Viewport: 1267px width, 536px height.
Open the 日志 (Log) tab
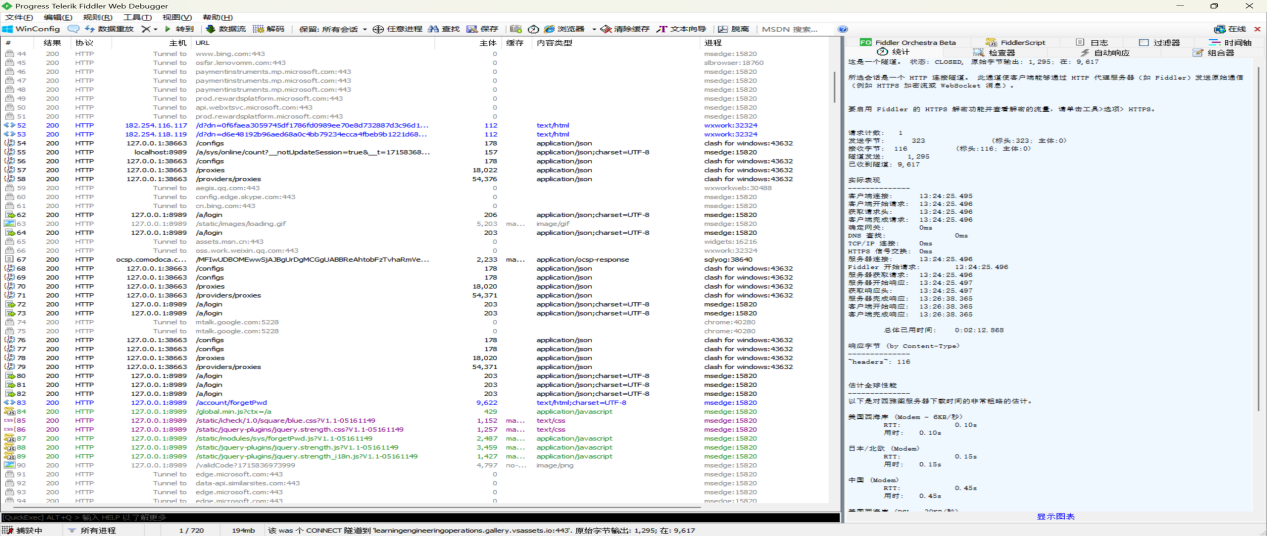[1090, 42]
